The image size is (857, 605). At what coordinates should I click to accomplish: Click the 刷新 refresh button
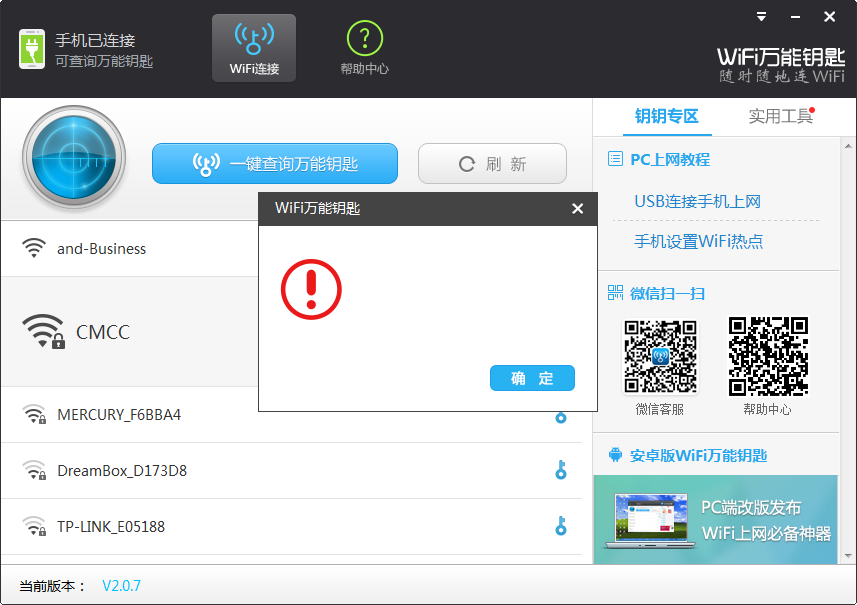click(492, 163)
